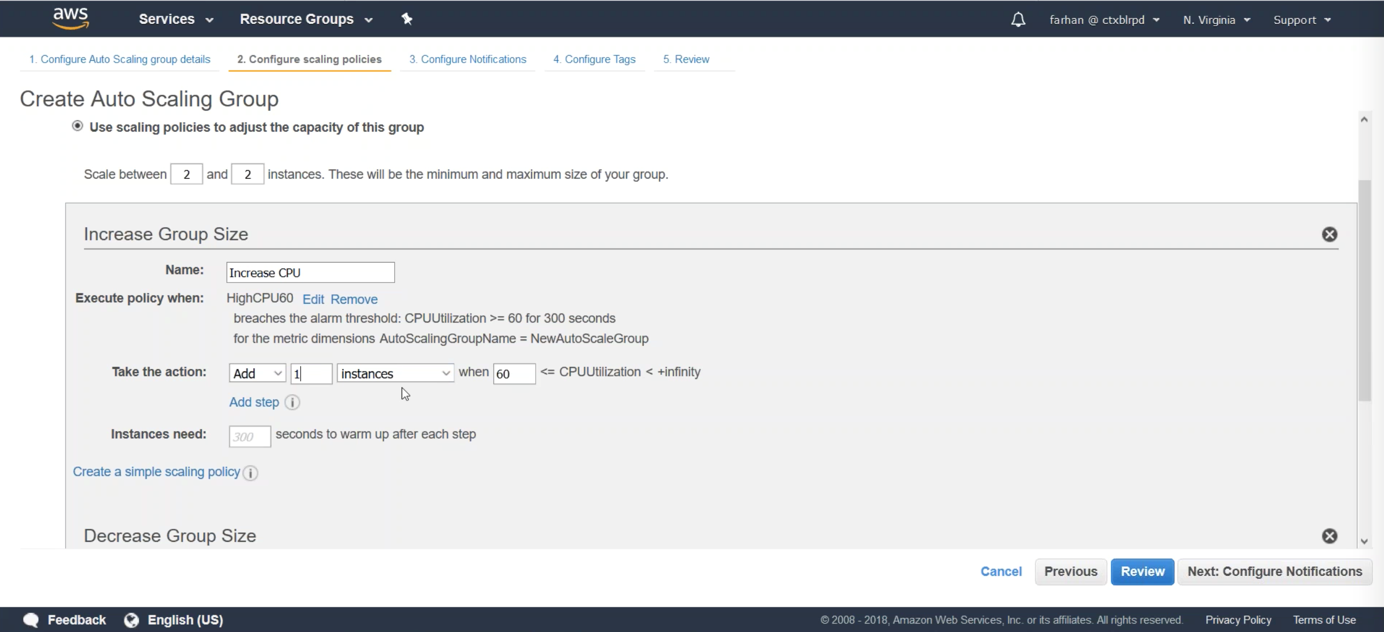This screenshot has width=1384, height=632.
Task: Click the blue Review button
Action: (x=1142, y=571)
